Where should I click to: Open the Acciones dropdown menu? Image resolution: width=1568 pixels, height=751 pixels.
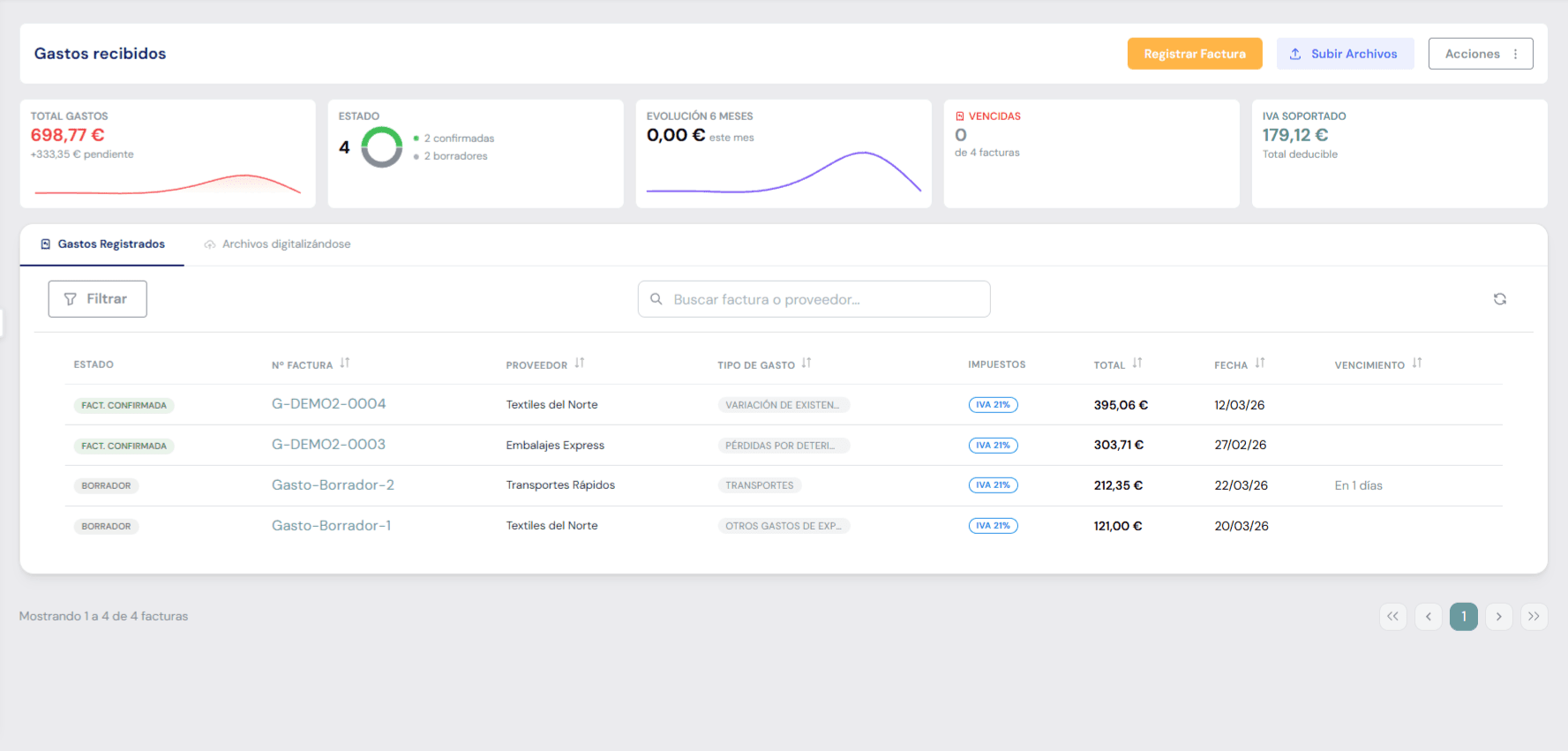pos(1480,54)
